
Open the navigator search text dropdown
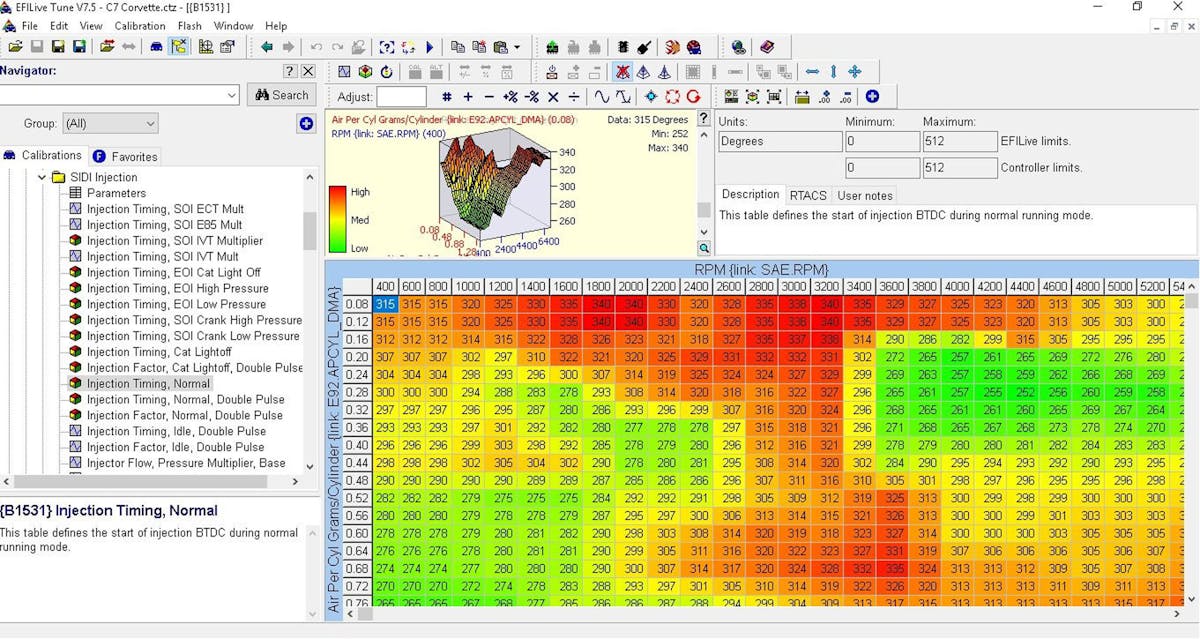pyautogui.click(x=231, y=95)
